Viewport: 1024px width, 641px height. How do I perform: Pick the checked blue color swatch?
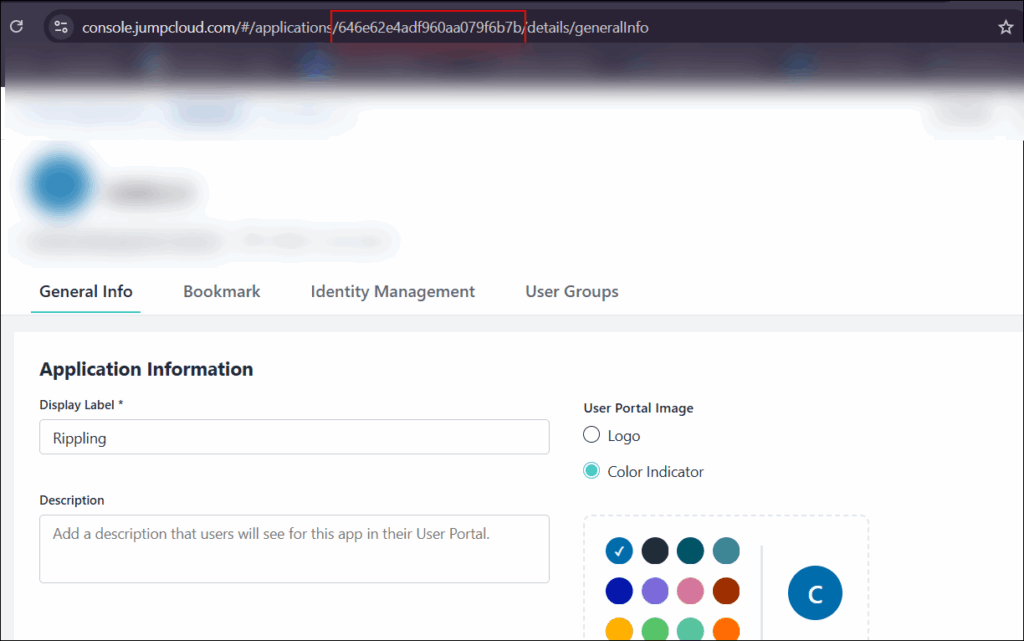pyautogui.click(x=619, y=550)
